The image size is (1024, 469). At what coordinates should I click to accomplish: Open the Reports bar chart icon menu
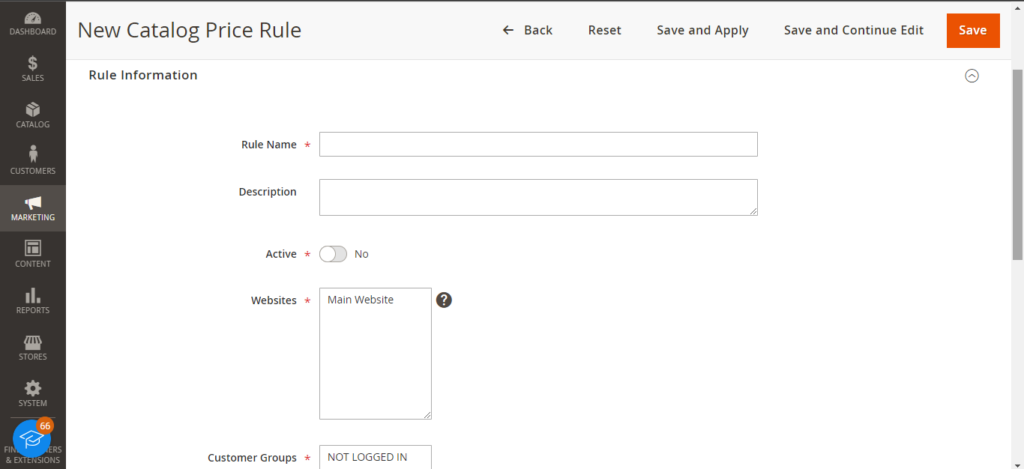coord(33,301)
